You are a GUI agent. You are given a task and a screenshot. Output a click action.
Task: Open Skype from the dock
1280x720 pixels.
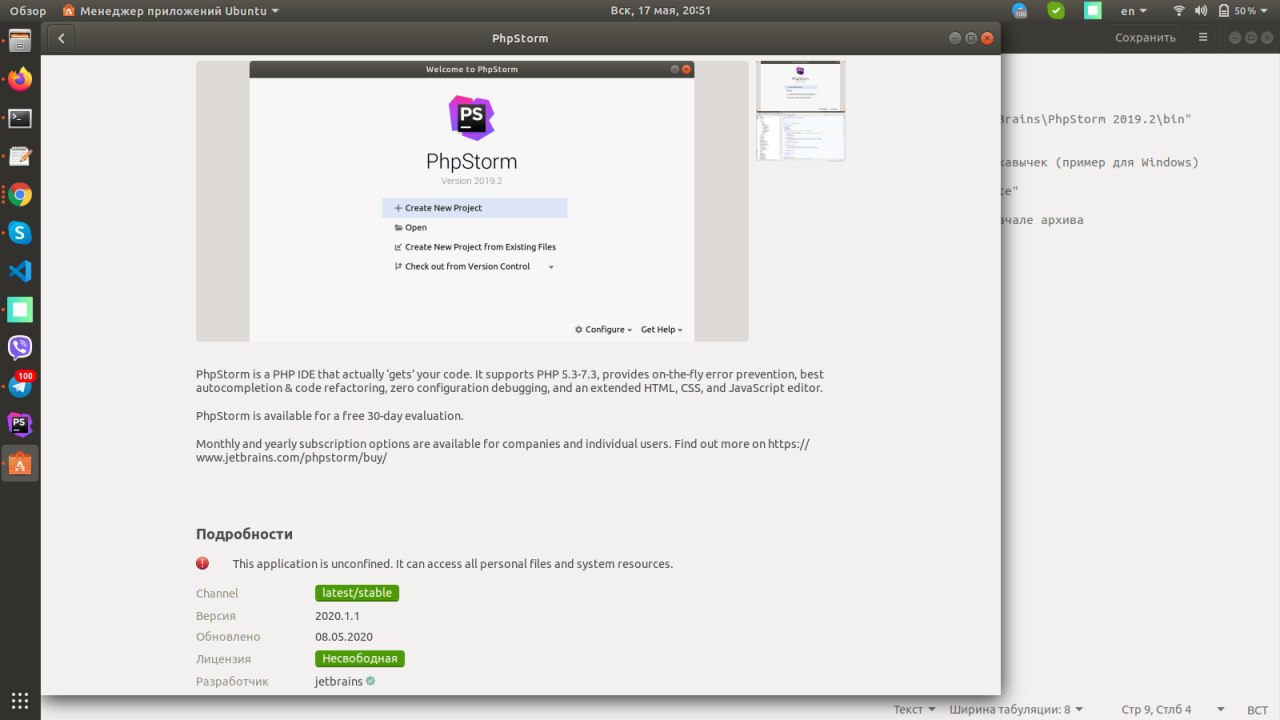[20, 233]
